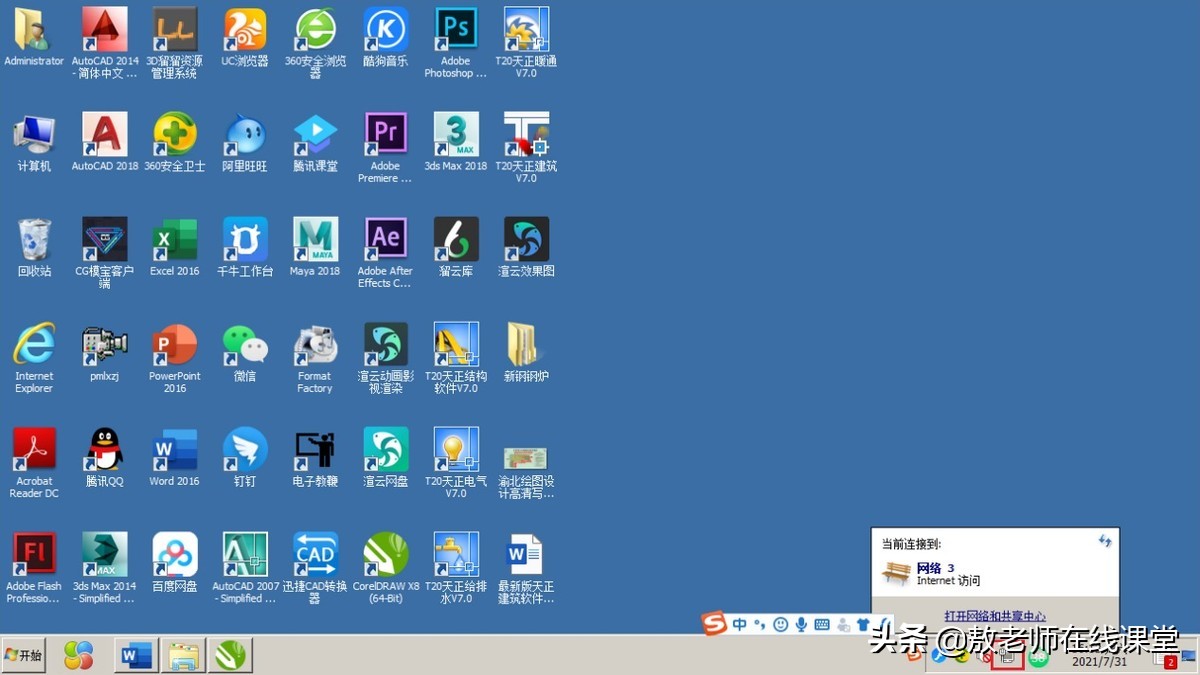Click the Start (开始) button

point(25,656)
